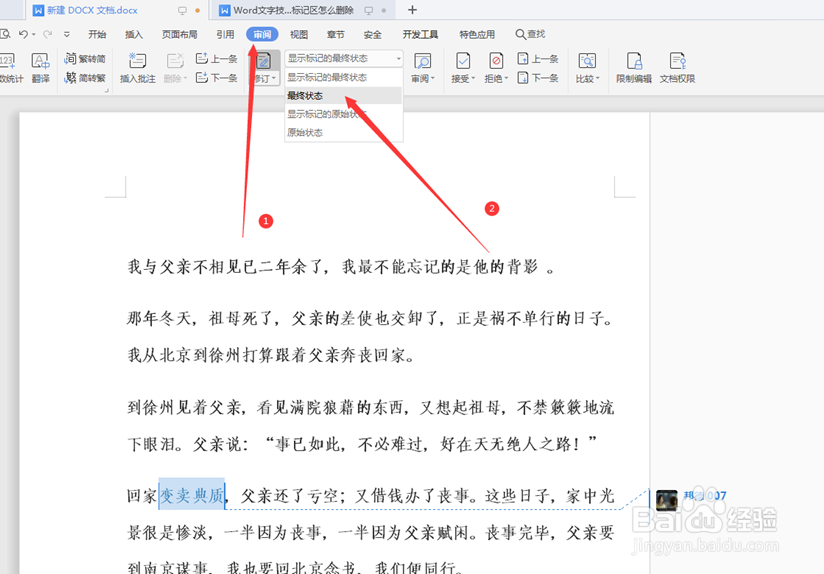The height and width of the screenshot is (574, 824).
Task: Switch to the 页面布局 ribbon tab
Action: (x=180, y=34)
